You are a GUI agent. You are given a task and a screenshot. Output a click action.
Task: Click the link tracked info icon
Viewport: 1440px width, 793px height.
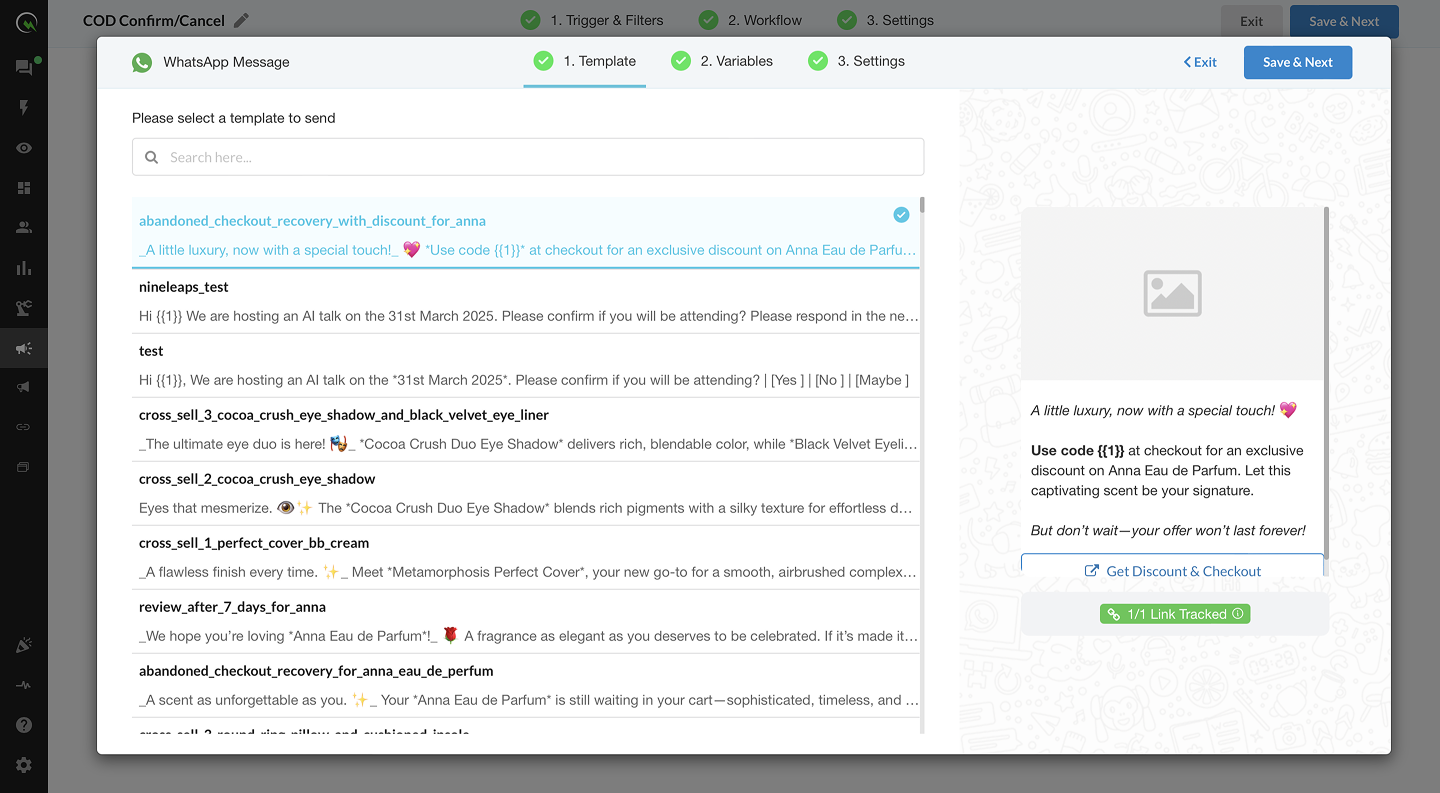pos(1238,614)
